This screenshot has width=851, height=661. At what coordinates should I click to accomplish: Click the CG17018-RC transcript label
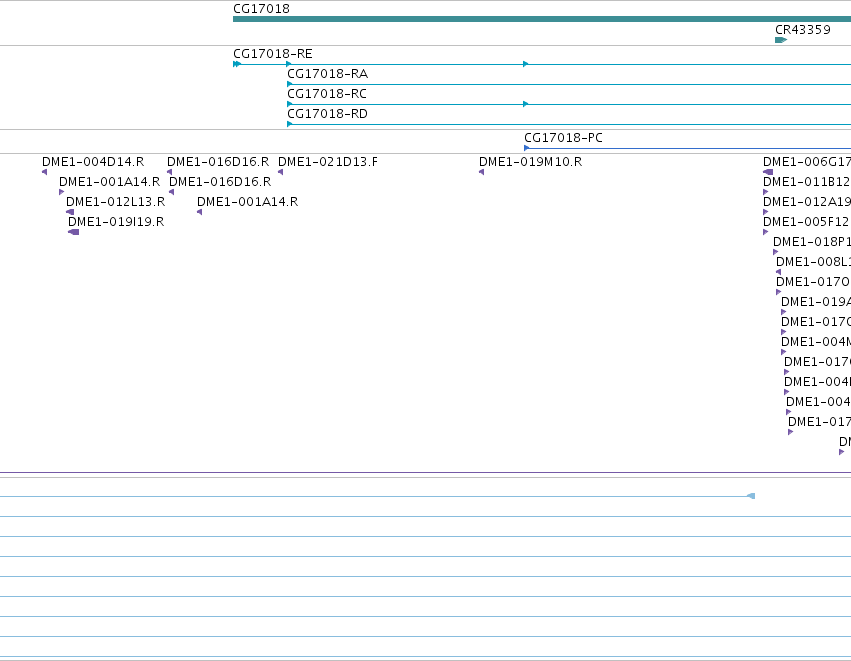pyautogui.click(x=327, y=94)
